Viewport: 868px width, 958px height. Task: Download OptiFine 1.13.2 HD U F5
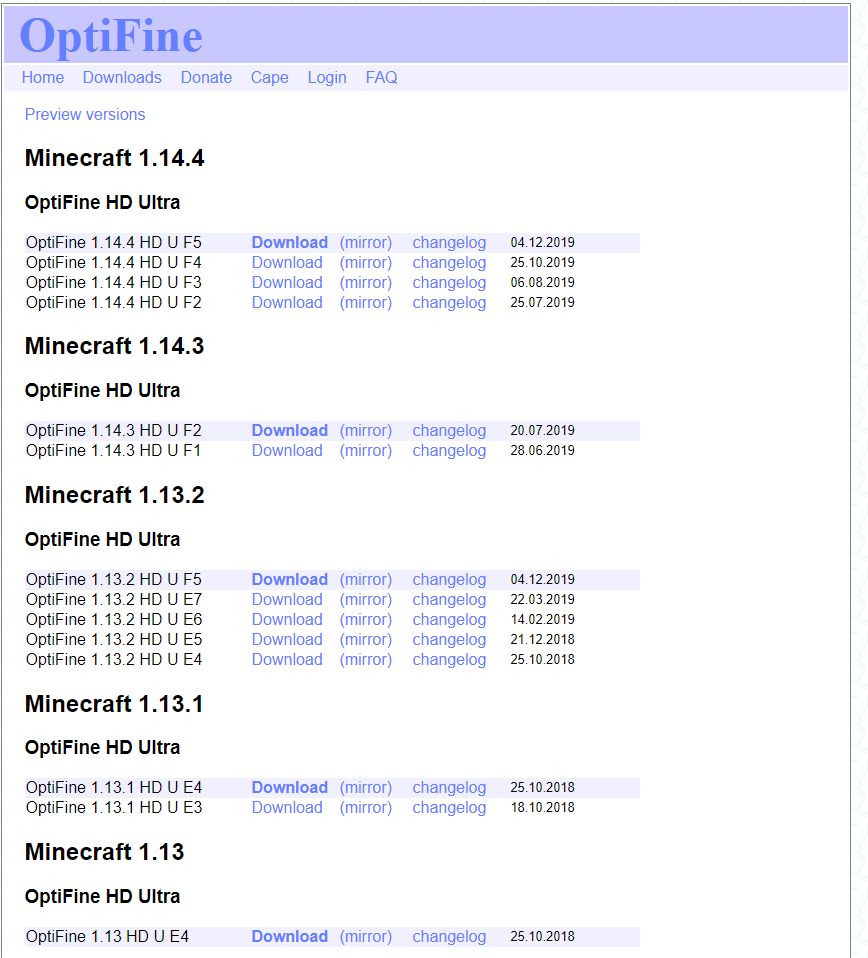click(290, 580)
